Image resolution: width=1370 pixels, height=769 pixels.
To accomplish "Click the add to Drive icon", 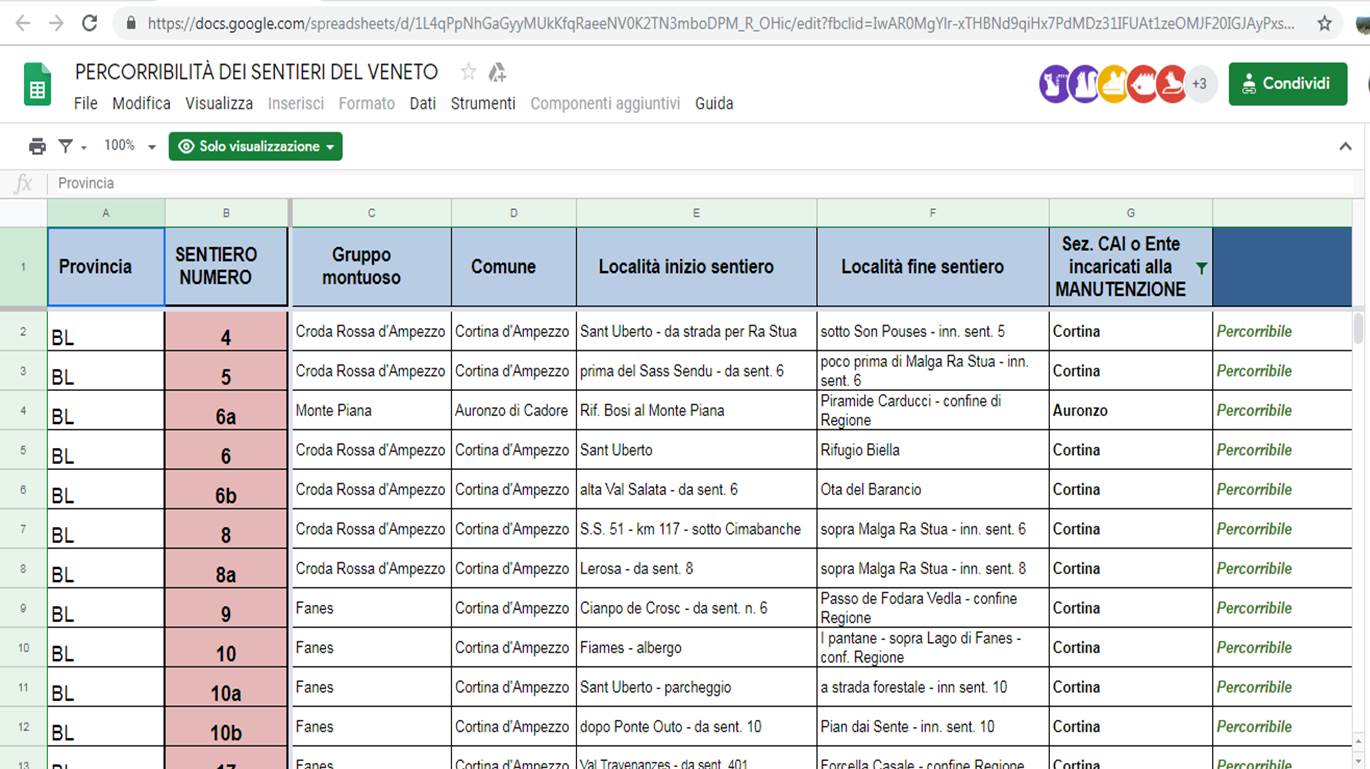I will click(497, 72).
